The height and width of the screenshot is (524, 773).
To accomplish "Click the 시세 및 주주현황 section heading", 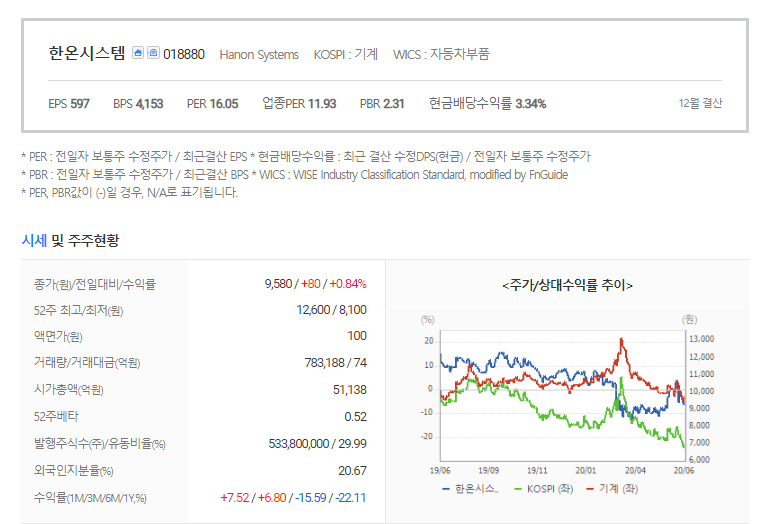I will pos(70,241).
